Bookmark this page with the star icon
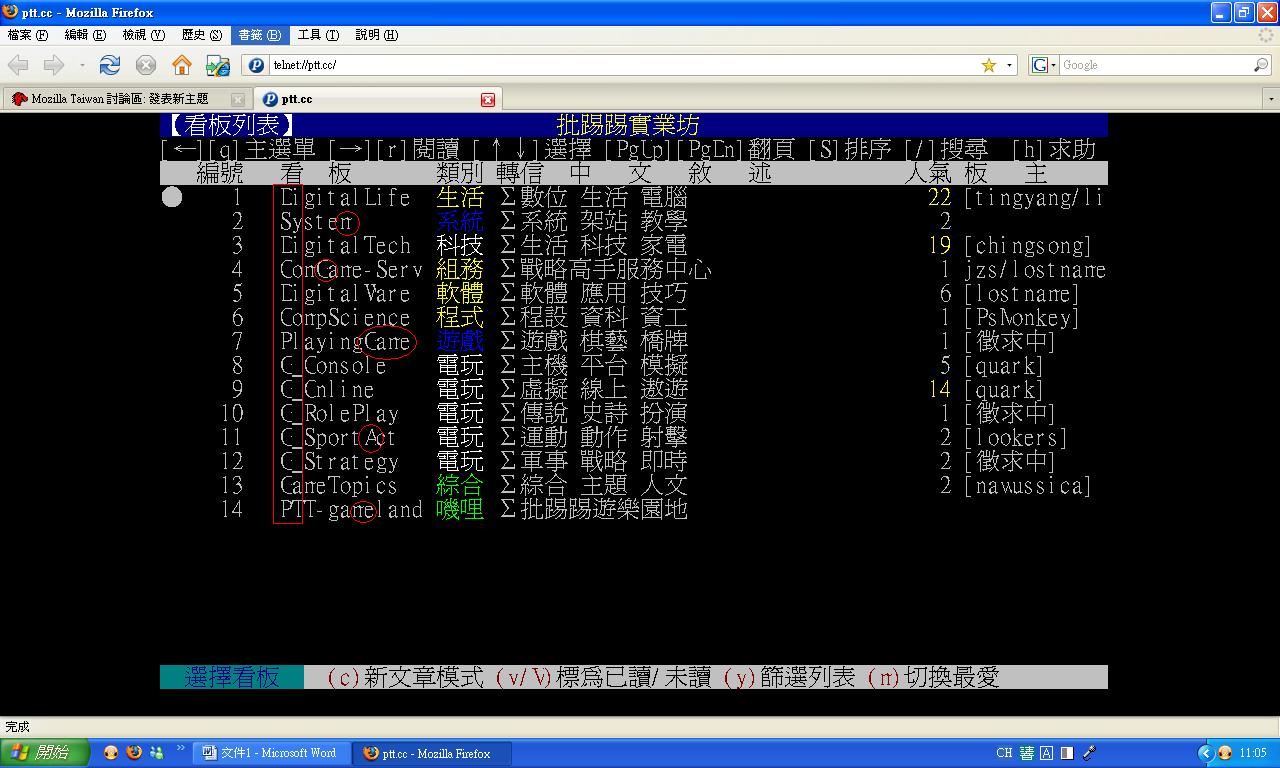 click(x=988, y=65)
